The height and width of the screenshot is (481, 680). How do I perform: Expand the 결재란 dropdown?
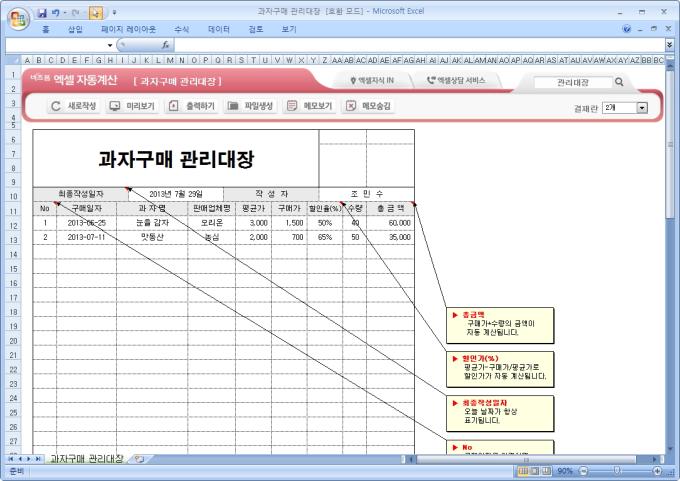(642, 107)
